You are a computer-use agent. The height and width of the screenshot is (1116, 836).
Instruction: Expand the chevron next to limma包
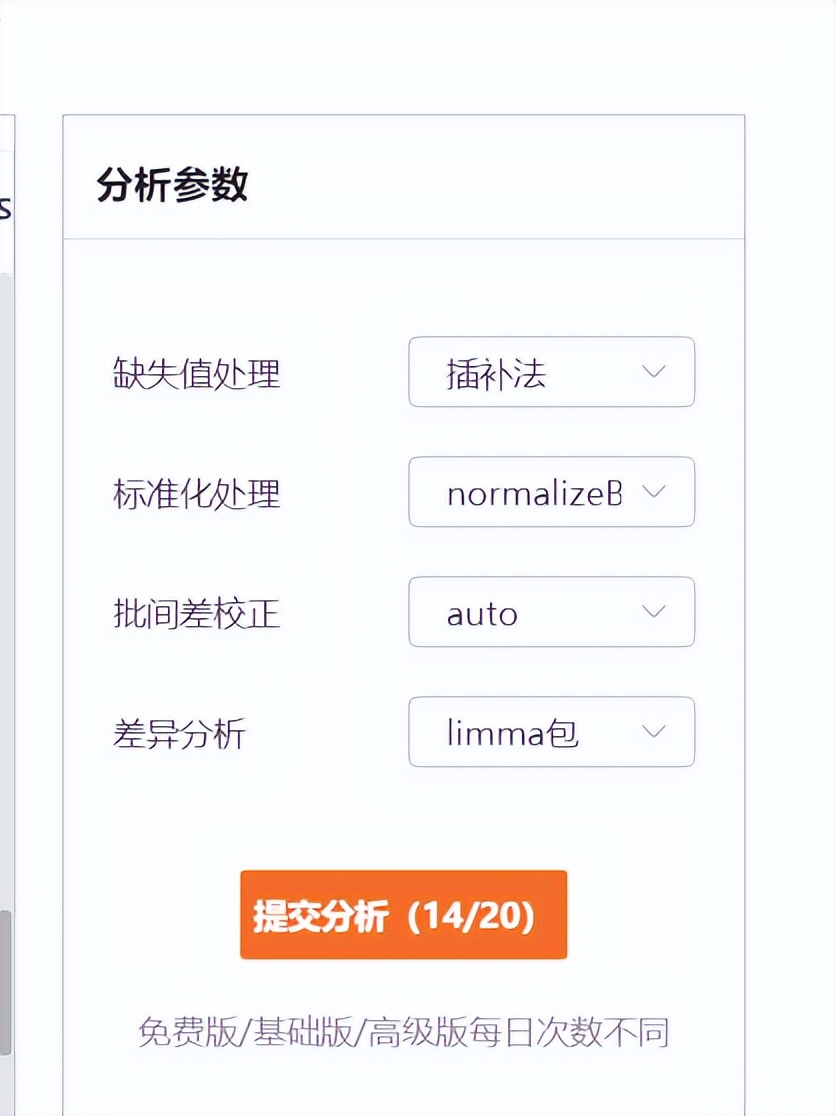coord(654,732)
